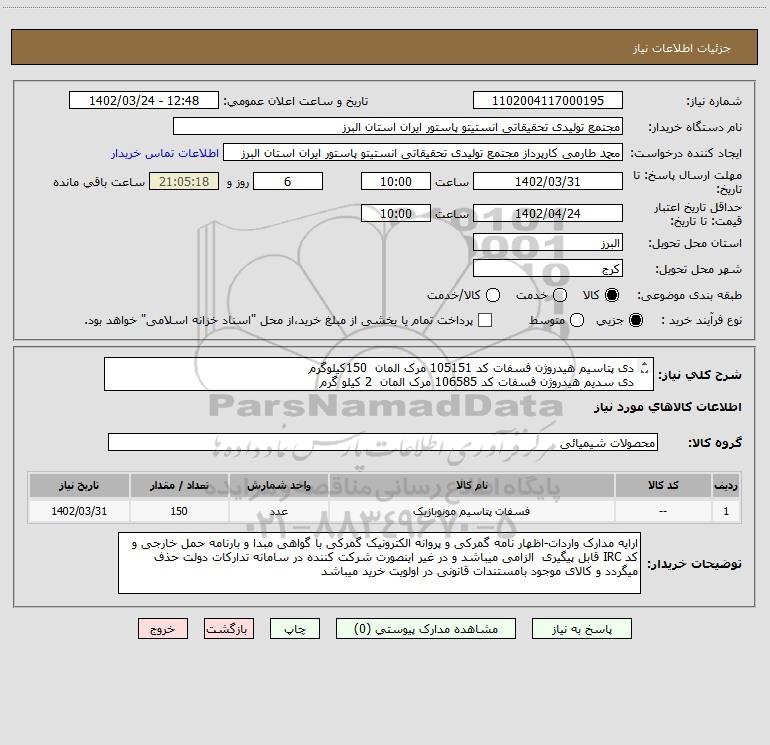The width and height of the screenshot is (770, 745).
Task: Click the response deadline date 1402/03/31 field
Action: (548, 181)
